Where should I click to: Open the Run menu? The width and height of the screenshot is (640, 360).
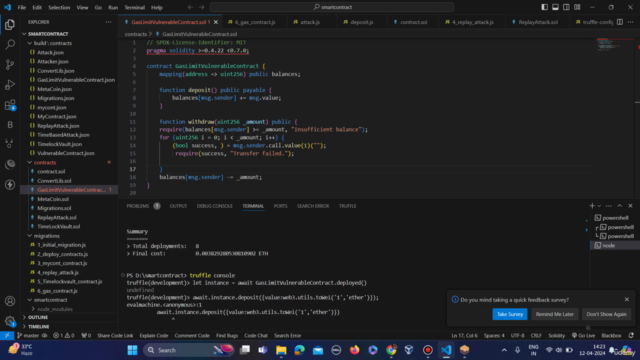[113, 7]
